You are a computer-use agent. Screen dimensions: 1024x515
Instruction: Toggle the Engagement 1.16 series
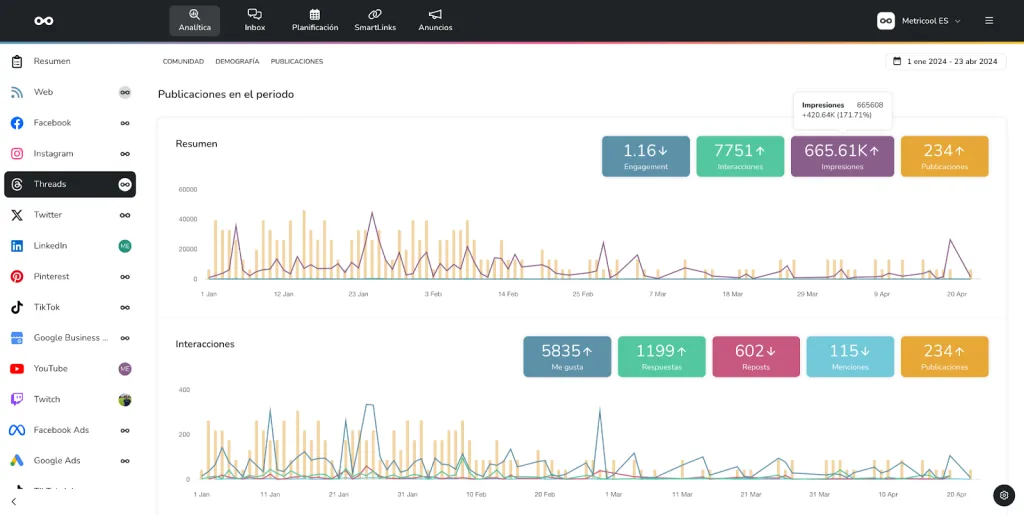pos(646,156)
